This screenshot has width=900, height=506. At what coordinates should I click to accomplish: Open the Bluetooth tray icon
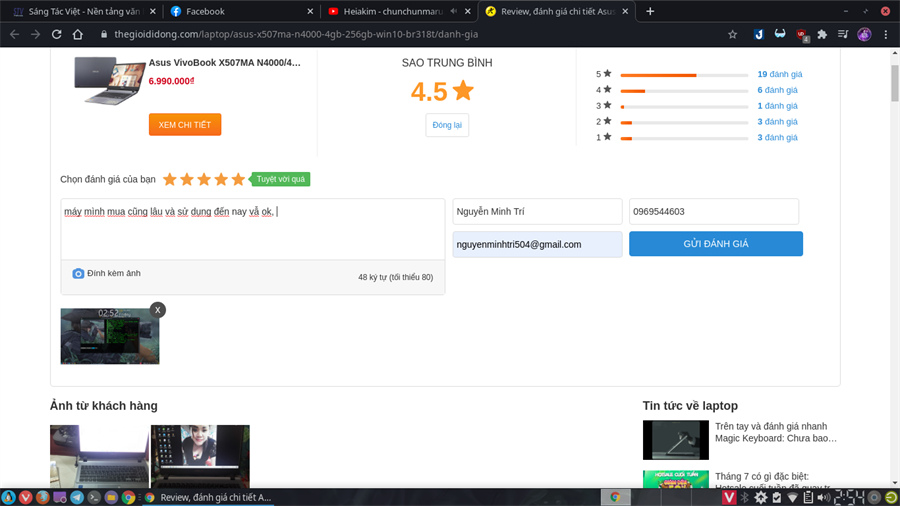click(745, 497)
